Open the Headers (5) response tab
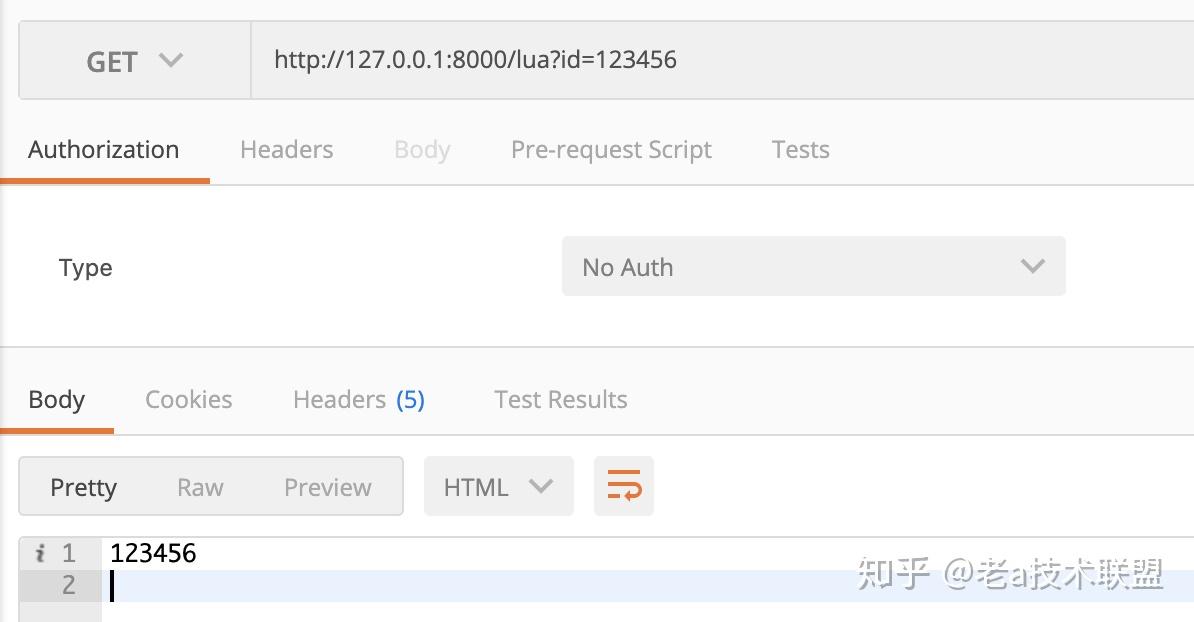Viewport: 1194px width, 622px height. click(358, 399)
